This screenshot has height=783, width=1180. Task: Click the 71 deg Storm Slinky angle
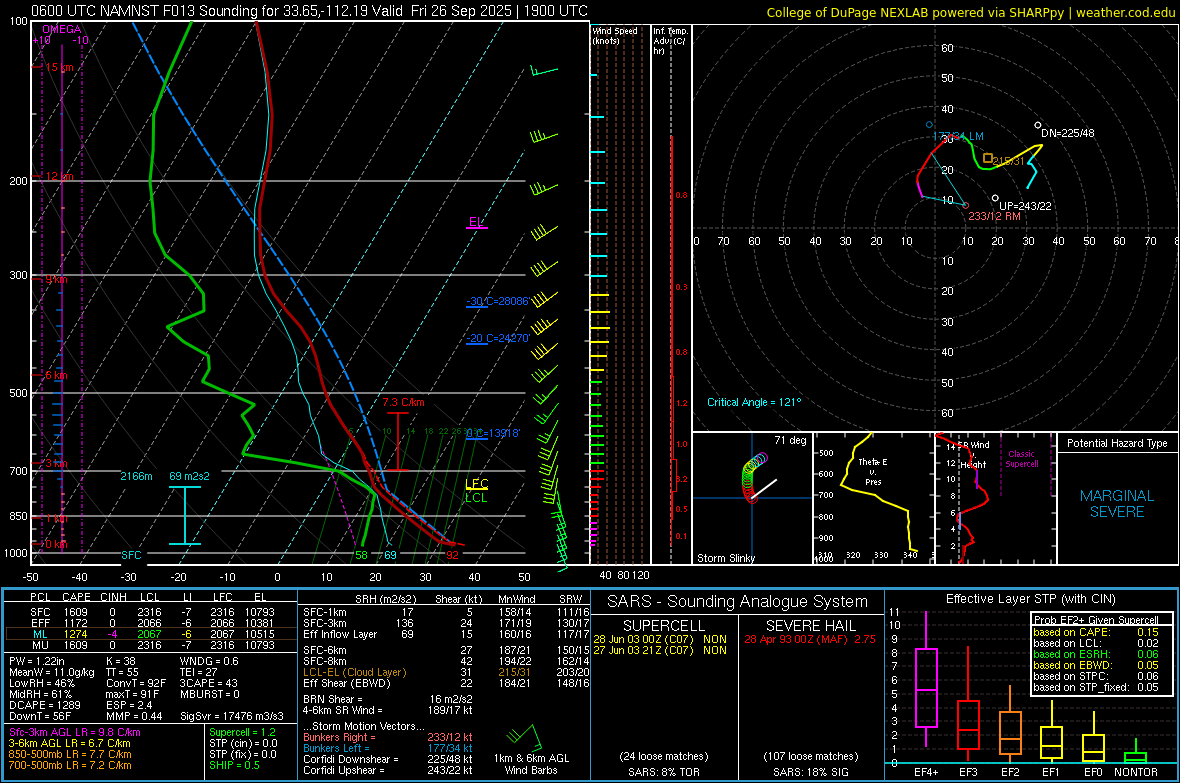coord(790,440)
